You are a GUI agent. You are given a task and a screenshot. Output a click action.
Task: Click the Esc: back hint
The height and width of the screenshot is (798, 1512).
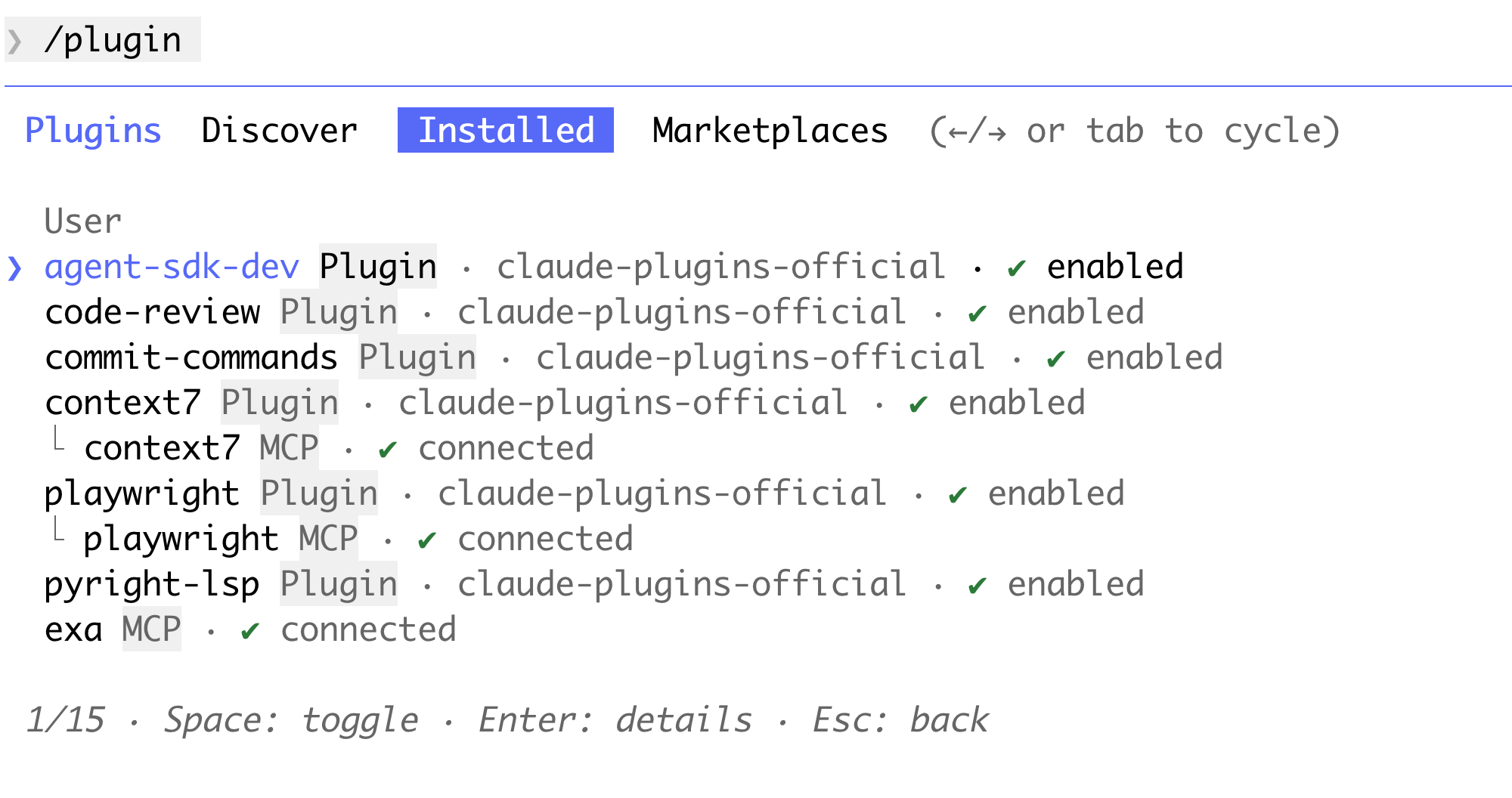pyautogui.click(x=900, y=719)
